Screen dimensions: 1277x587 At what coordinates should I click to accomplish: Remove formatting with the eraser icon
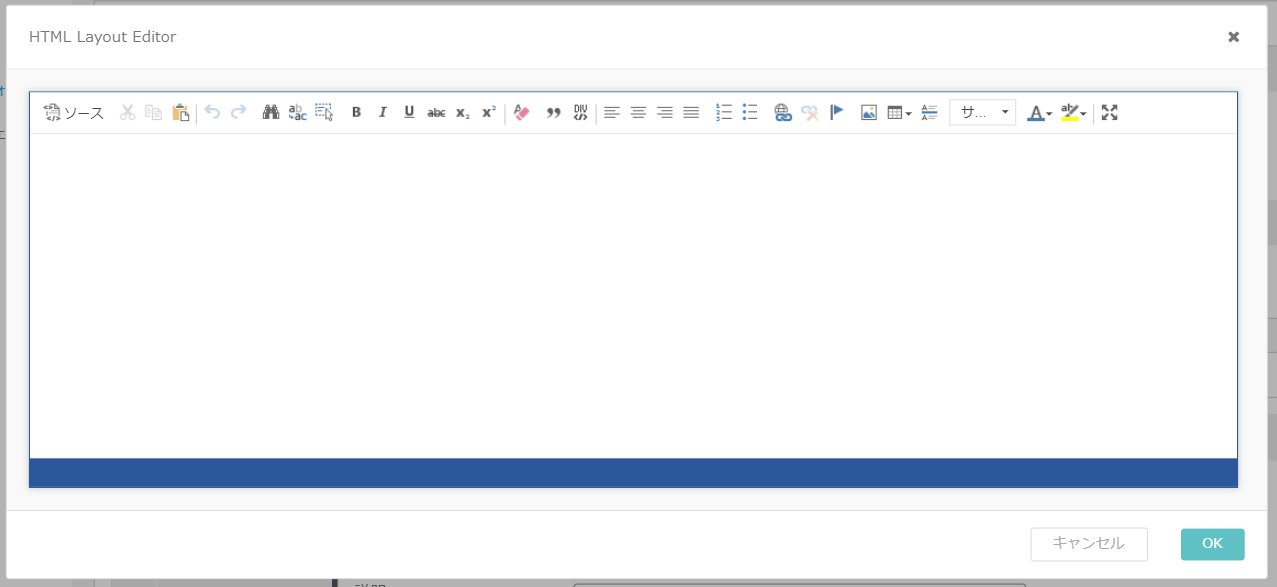point(521,113)
